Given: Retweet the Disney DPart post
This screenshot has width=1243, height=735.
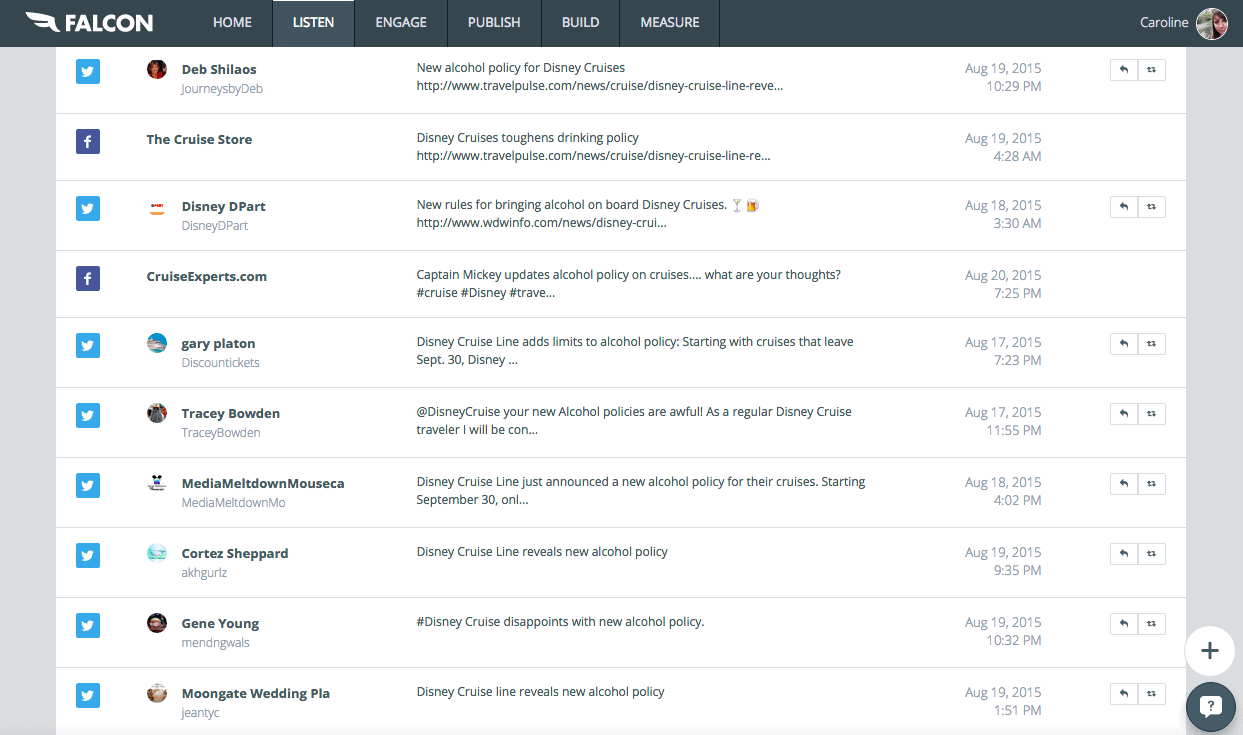Looking at the screenshot, I should [1151, 207].
